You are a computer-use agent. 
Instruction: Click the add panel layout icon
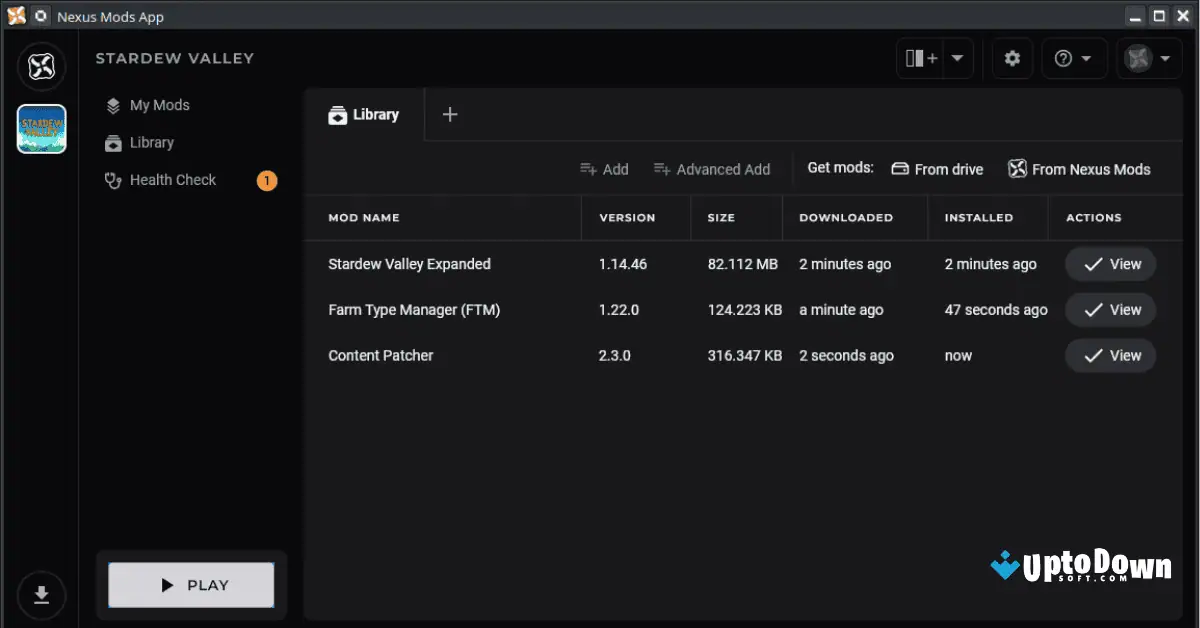pyautogui.click(x=920, y=58)
